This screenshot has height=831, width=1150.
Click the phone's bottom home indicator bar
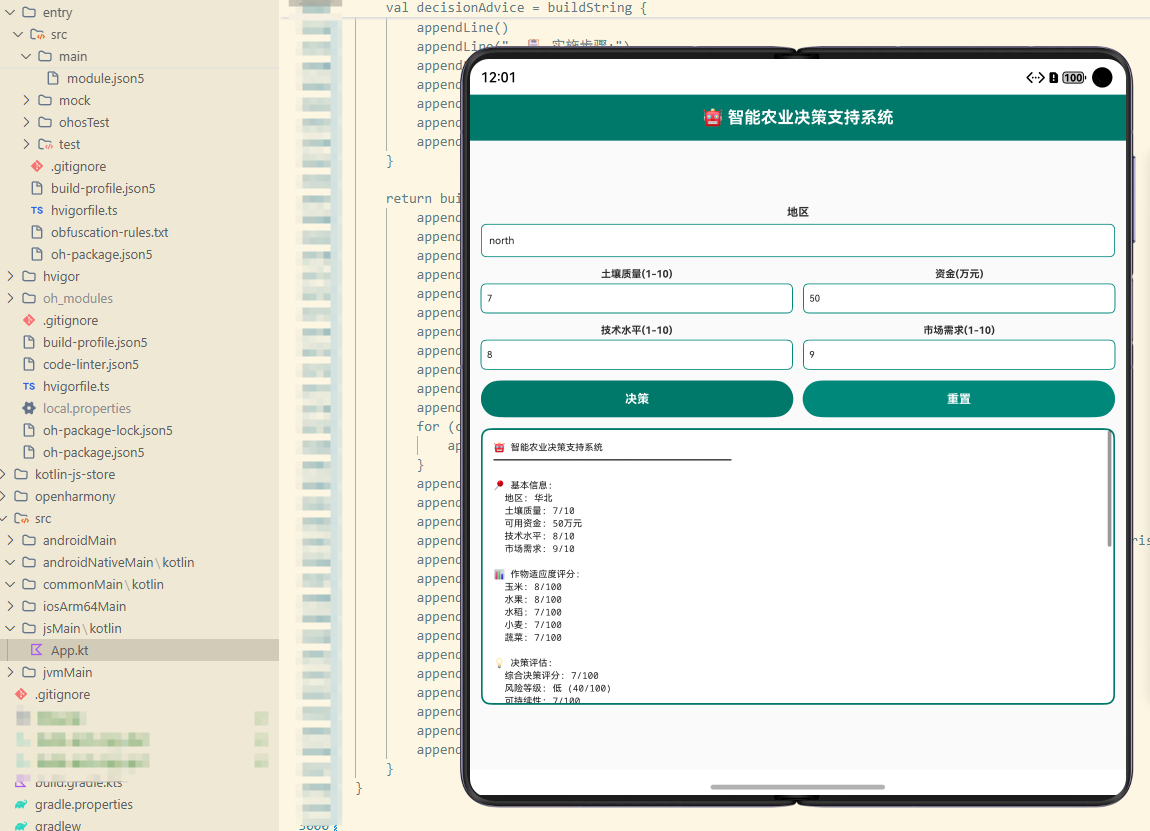click(x=798, y=787)
